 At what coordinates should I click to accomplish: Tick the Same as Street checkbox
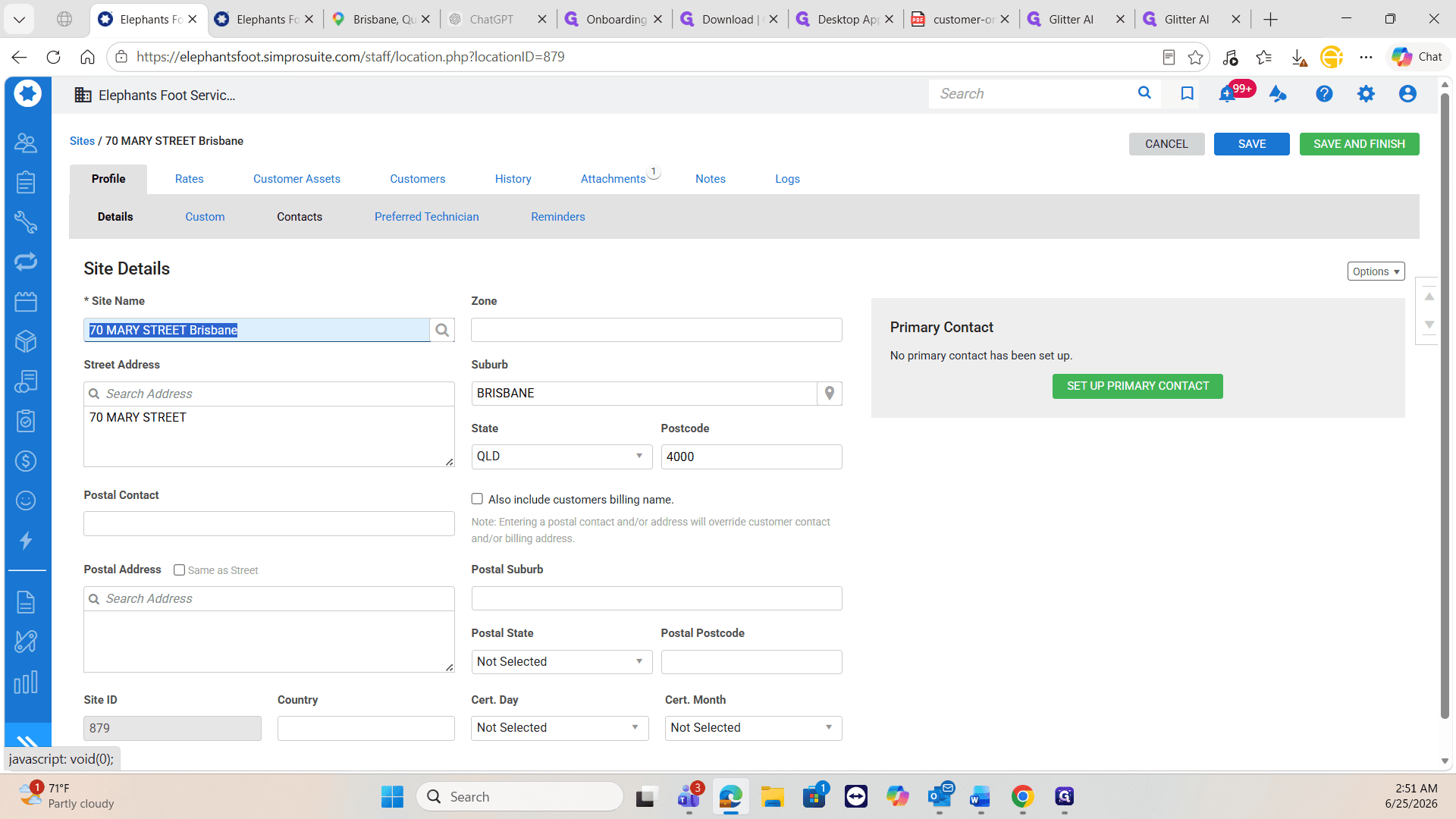(179, 570)
